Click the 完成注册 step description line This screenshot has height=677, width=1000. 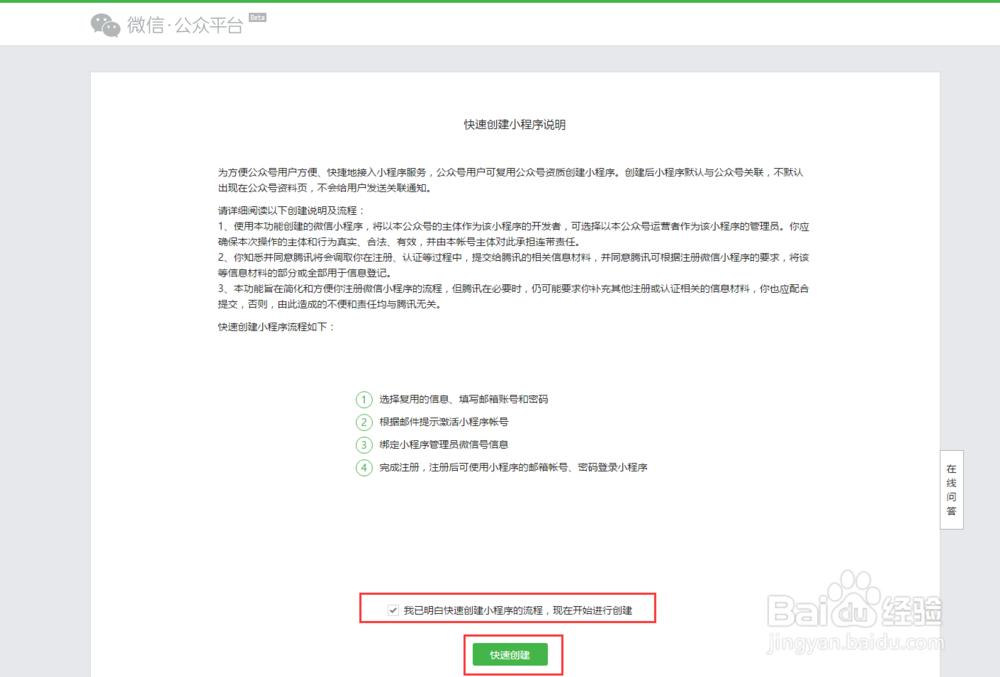coord(515,467)
